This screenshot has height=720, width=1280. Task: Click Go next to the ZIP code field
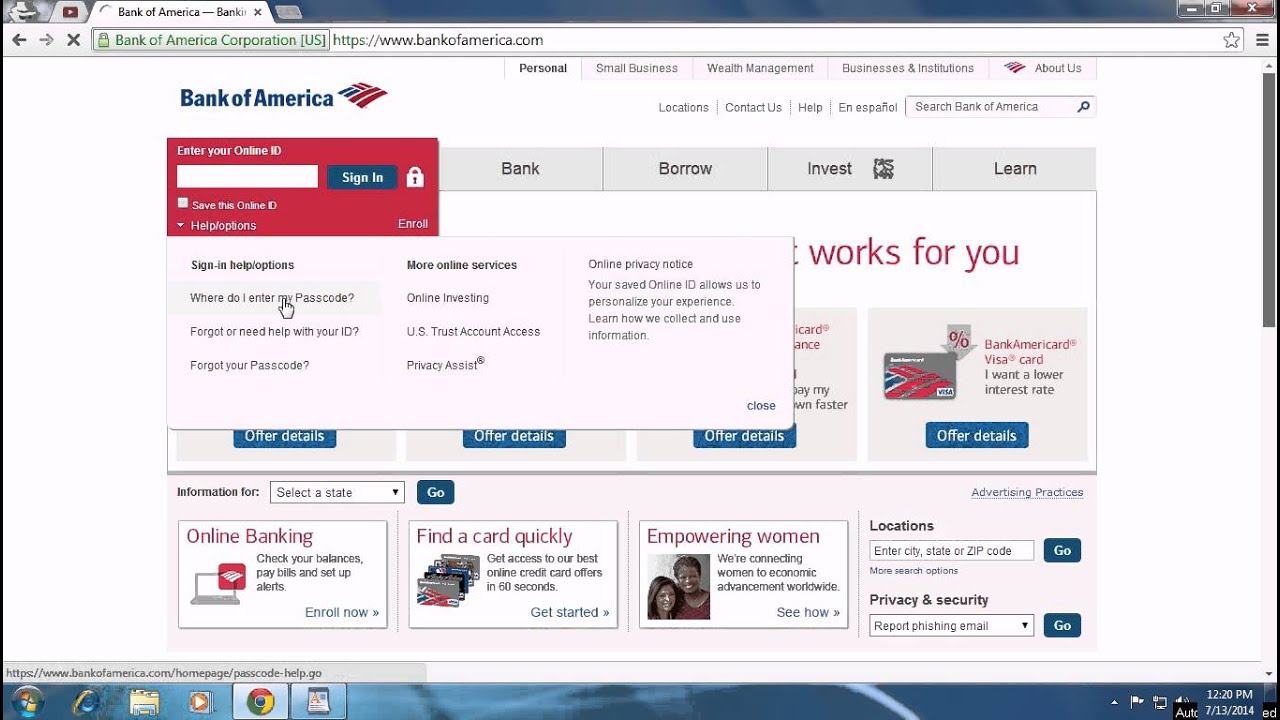pos(1062,550)
